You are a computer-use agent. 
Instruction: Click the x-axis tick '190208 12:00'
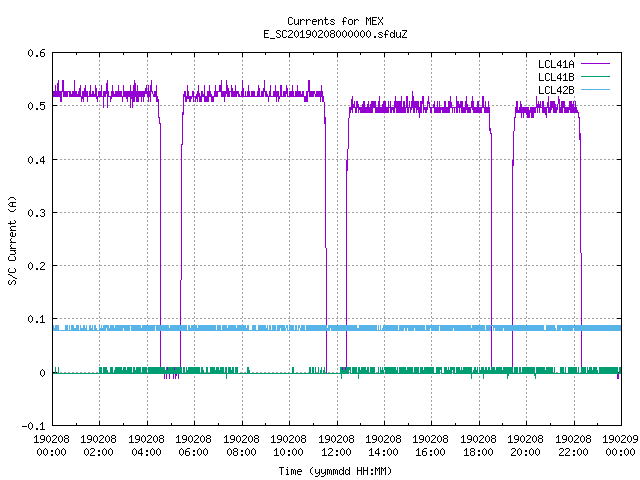336,446
